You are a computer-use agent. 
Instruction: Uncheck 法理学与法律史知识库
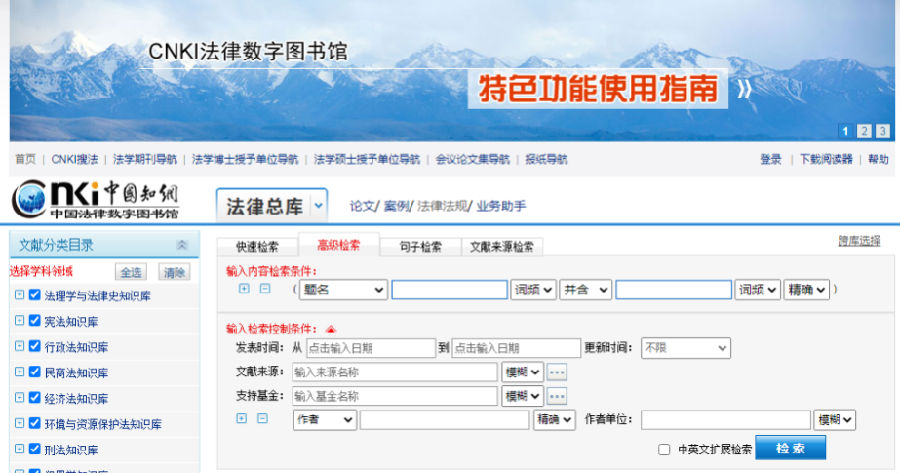tap(34, 295)
